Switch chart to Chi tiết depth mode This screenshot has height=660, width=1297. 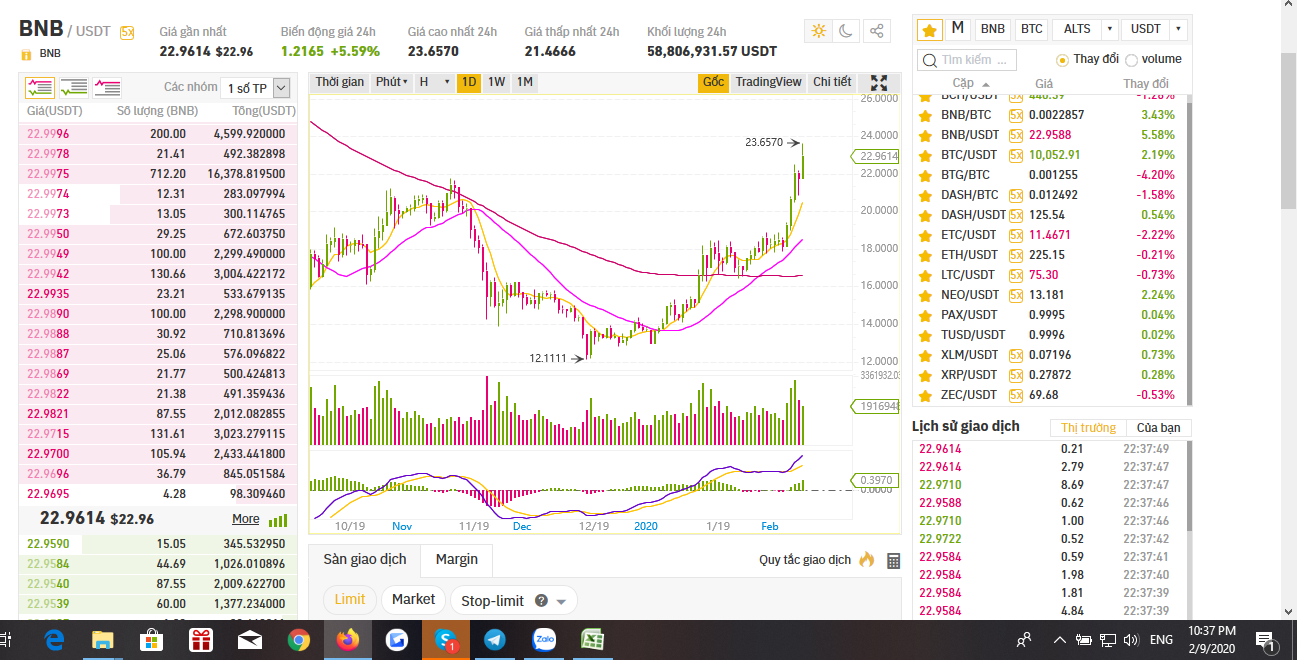(x=832, y=82)
